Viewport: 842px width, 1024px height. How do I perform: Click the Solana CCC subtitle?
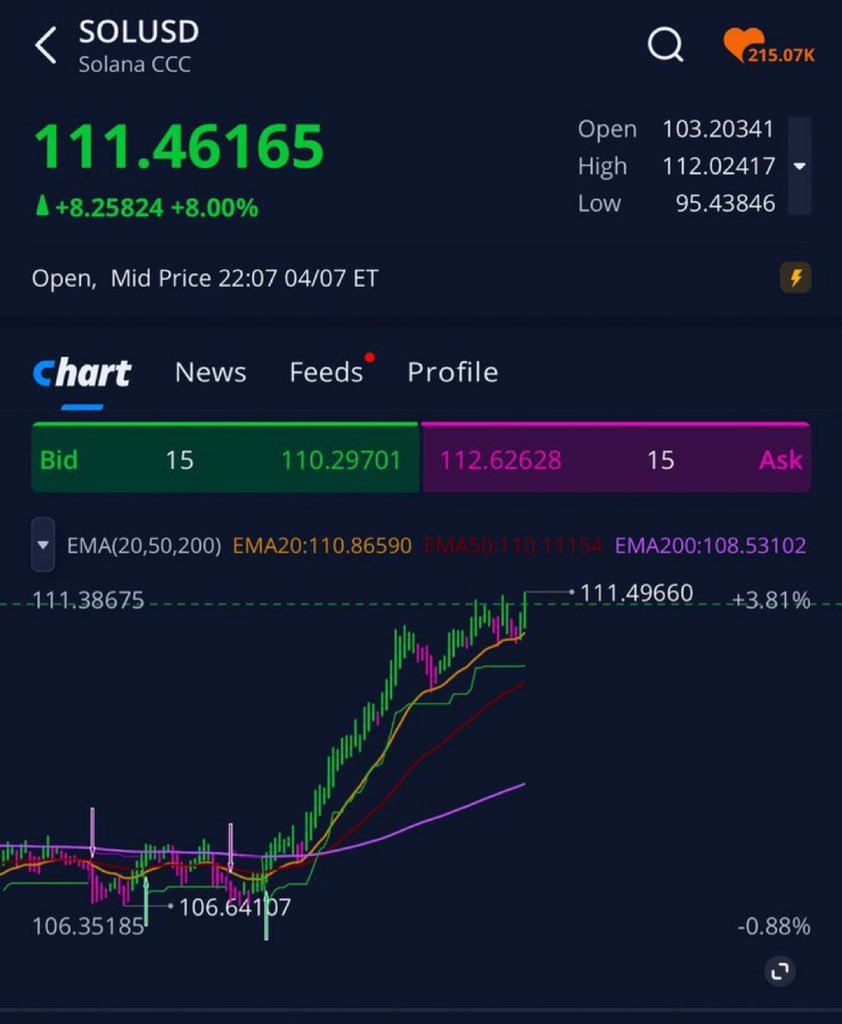tap(135, 65)
